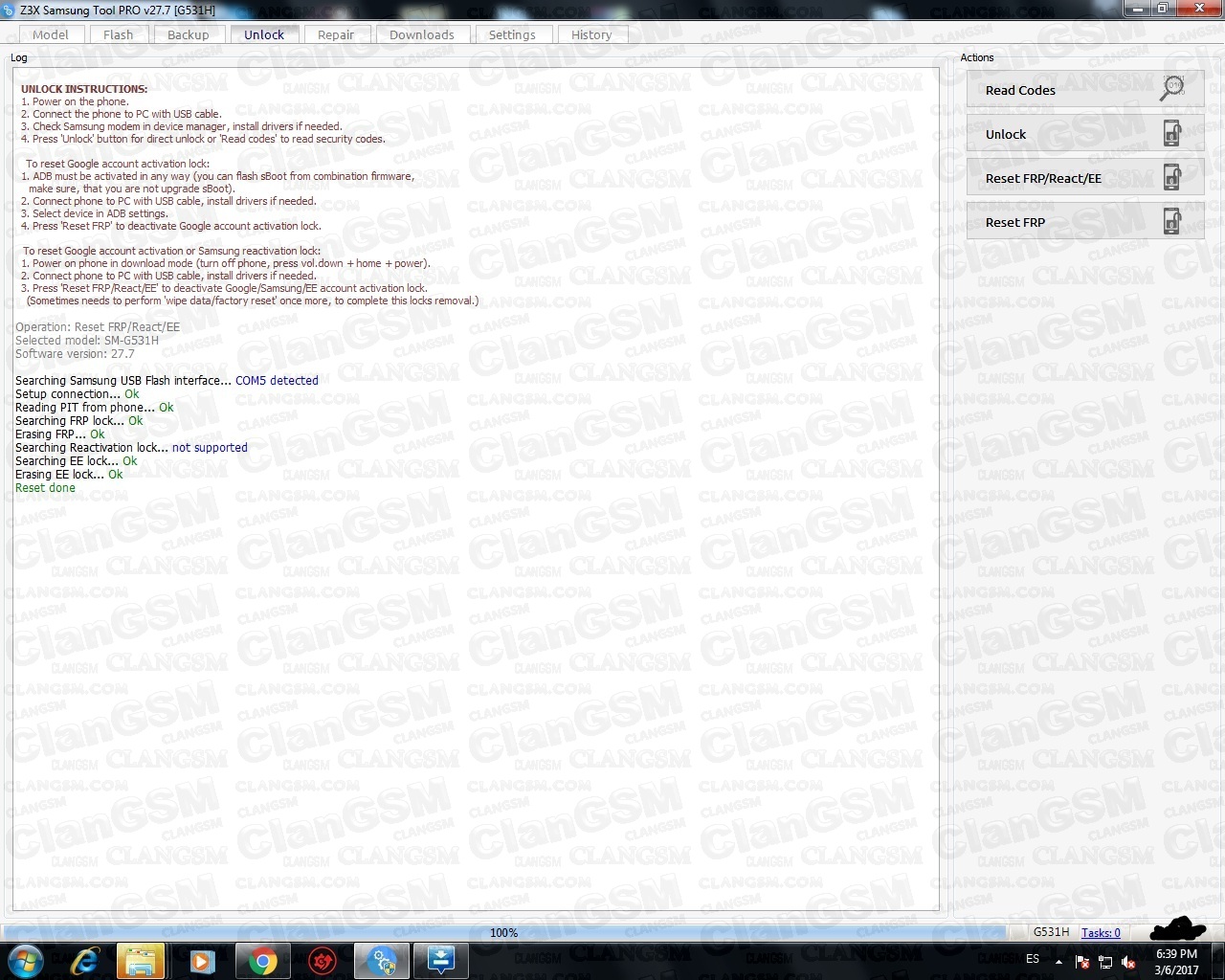
Task: Open the blue gears taskbar application
Action: tap(383, 961)
